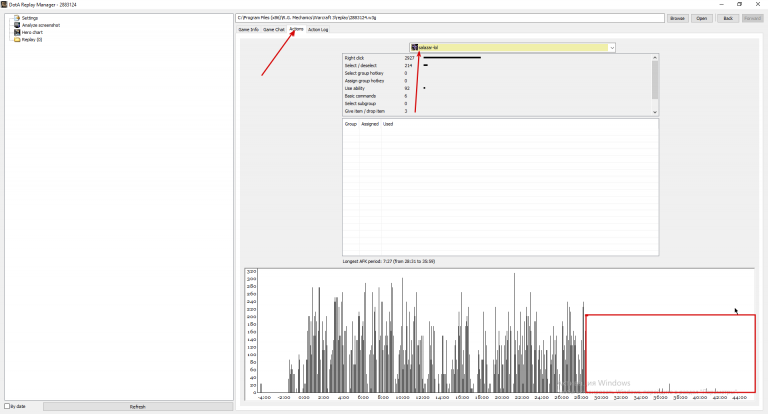Click the Hero chart icon
Viewport: 768px width, 414px height.
point(17,32)
